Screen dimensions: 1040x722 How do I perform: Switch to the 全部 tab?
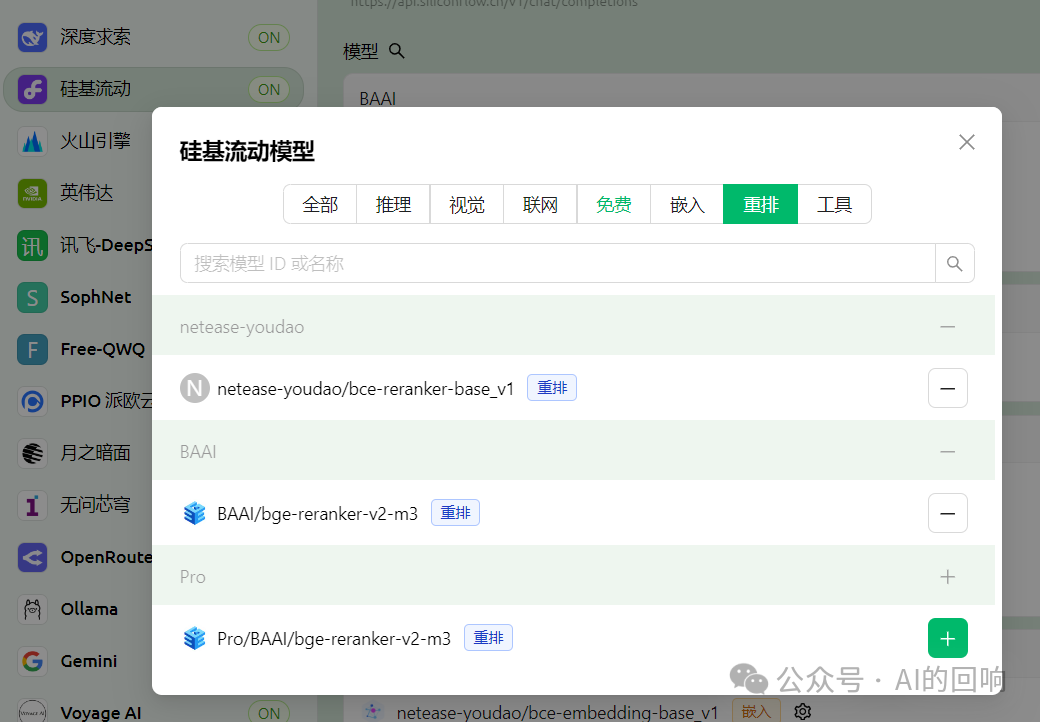320,204
